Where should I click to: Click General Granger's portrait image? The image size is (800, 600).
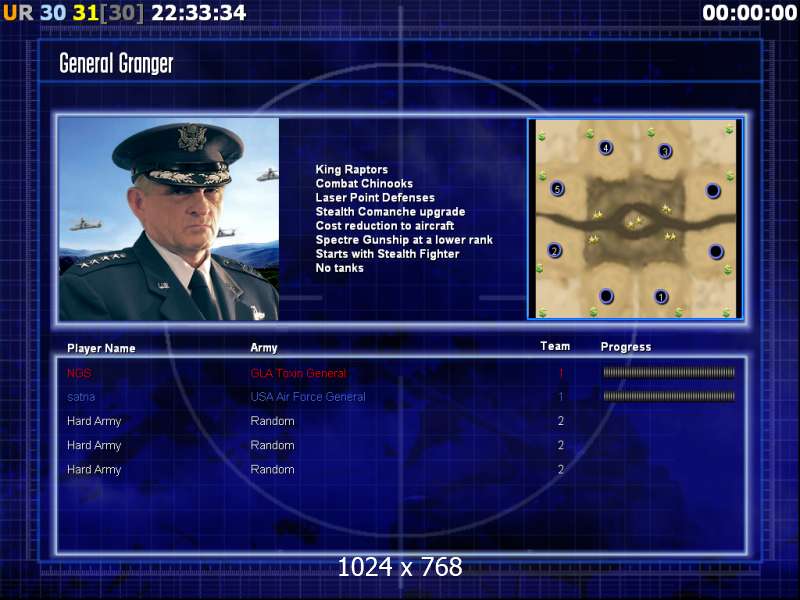tap(169, 219)
